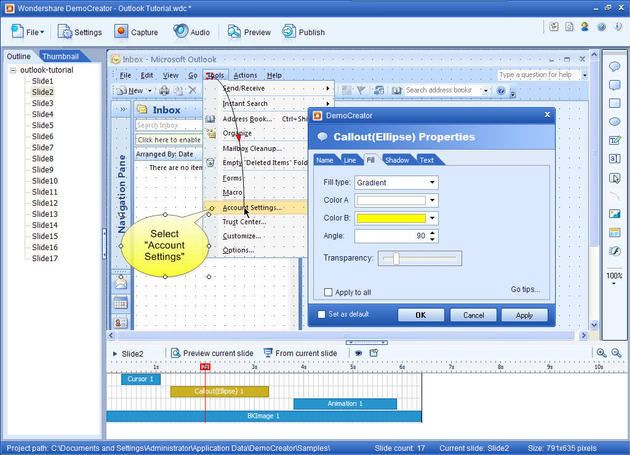This screenshot has height=455, width=630.
Task: Switch to the Name tab in properties
Action: [325, 160]
